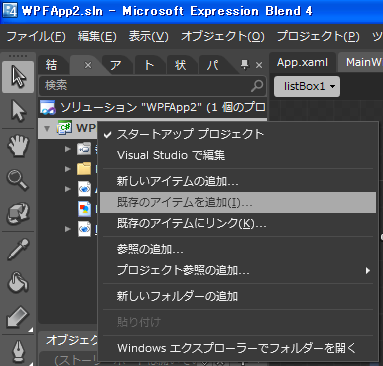Toggle スタートアップ プロジェクト check item
Viewport: 383px width, 366px height.
238,134
